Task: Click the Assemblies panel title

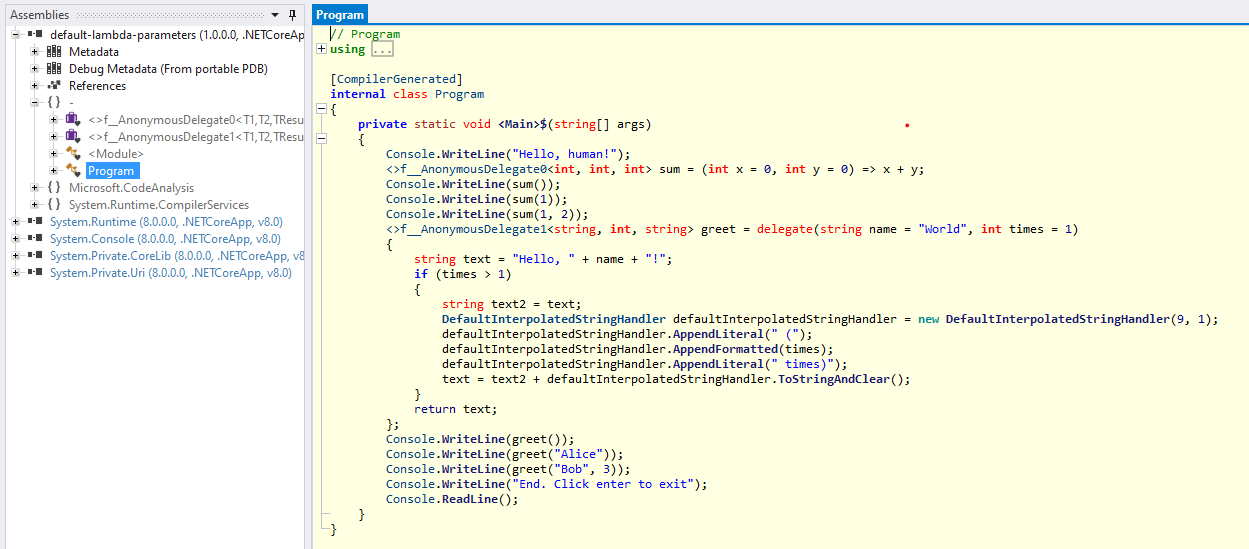Action: coord(40,15)
